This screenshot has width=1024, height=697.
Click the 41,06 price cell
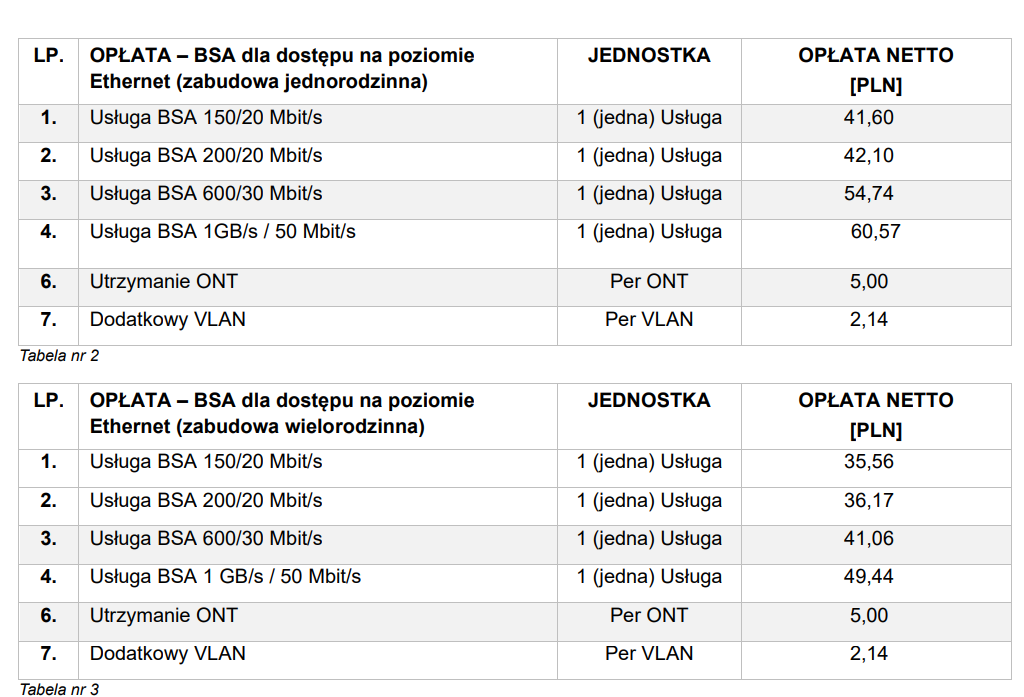click(x=868, y=539)
